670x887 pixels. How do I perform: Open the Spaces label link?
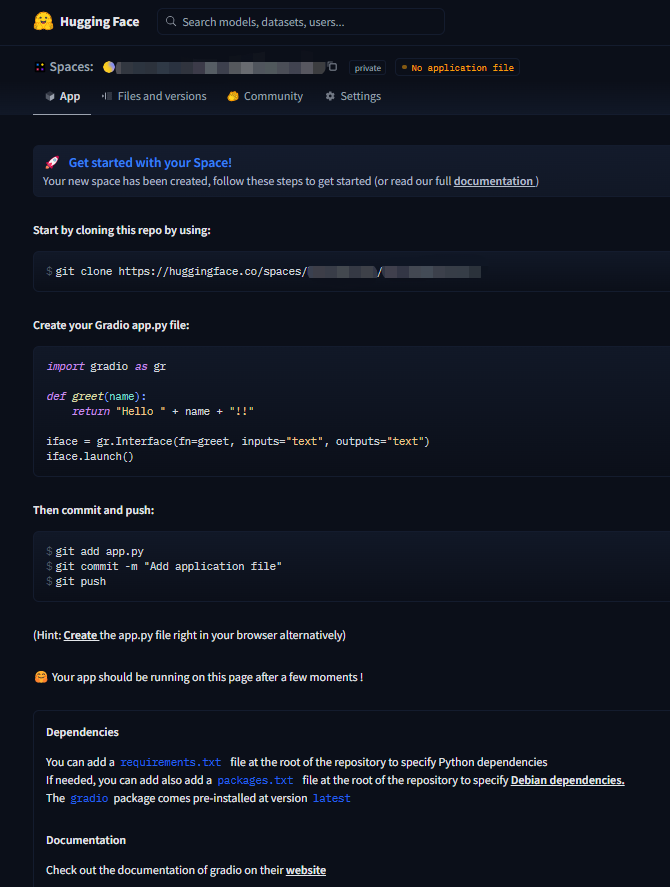71,67
